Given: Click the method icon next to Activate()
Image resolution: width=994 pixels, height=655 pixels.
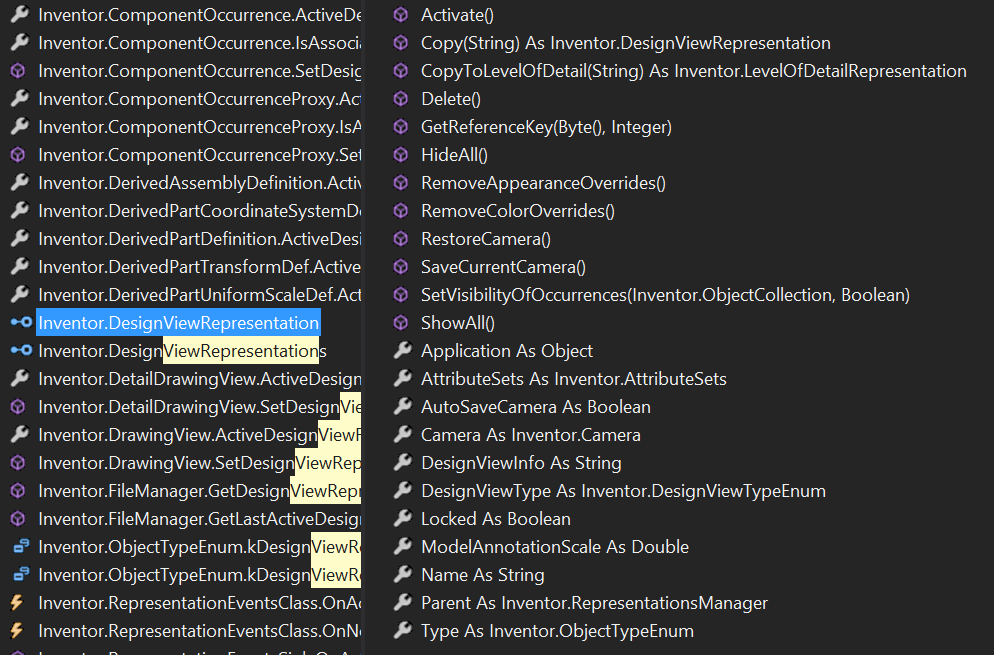Looking at the screenshot, I should (x=401, y=15).
